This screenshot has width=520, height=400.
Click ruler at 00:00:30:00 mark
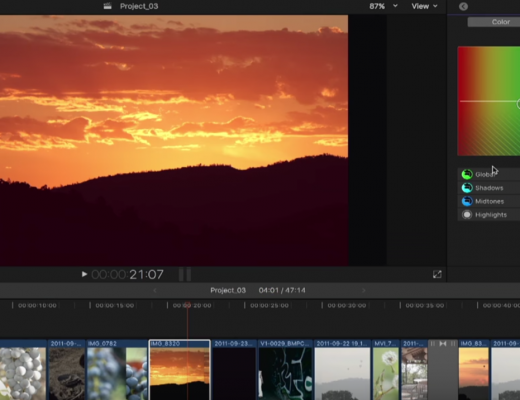347,305
